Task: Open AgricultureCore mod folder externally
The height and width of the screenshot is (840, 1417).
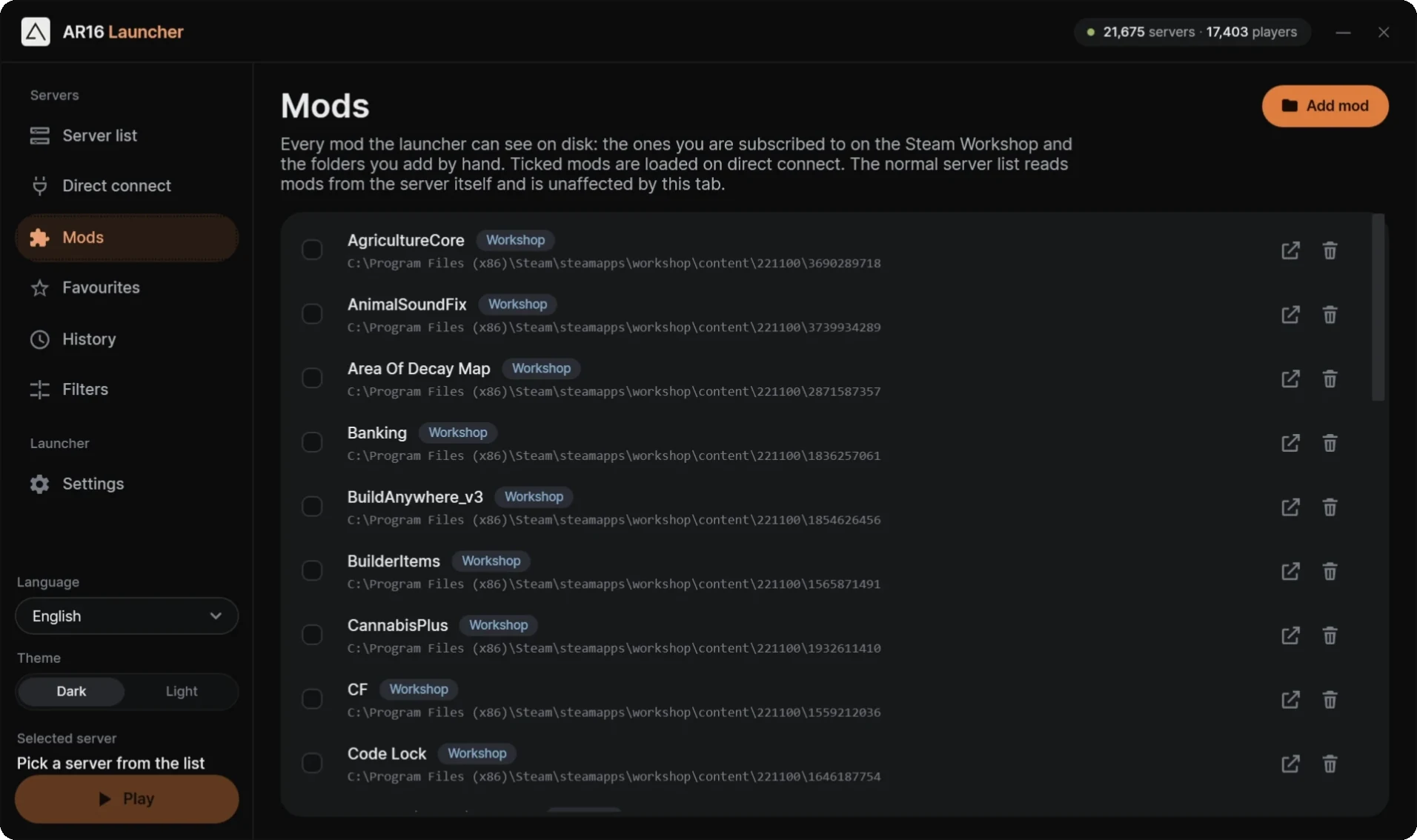Action: (1290, 250)
